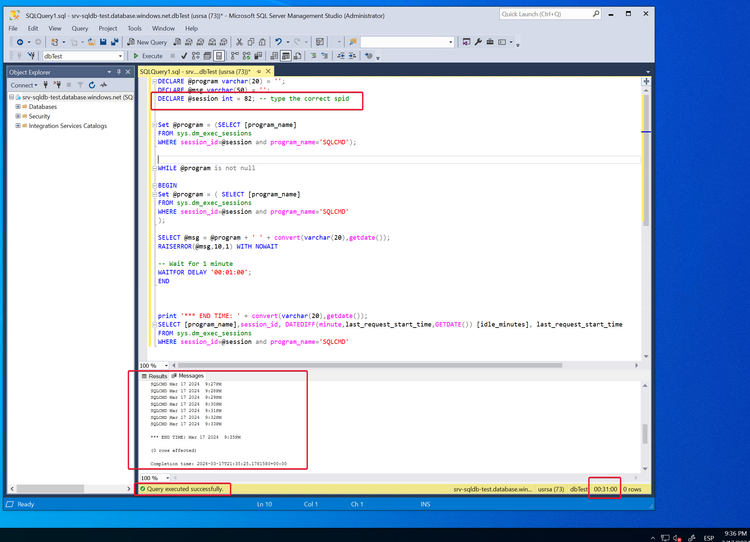This screenshot has width=750, height=542.
Task: Click the New Query toolbar button
Action: (148, 42)
